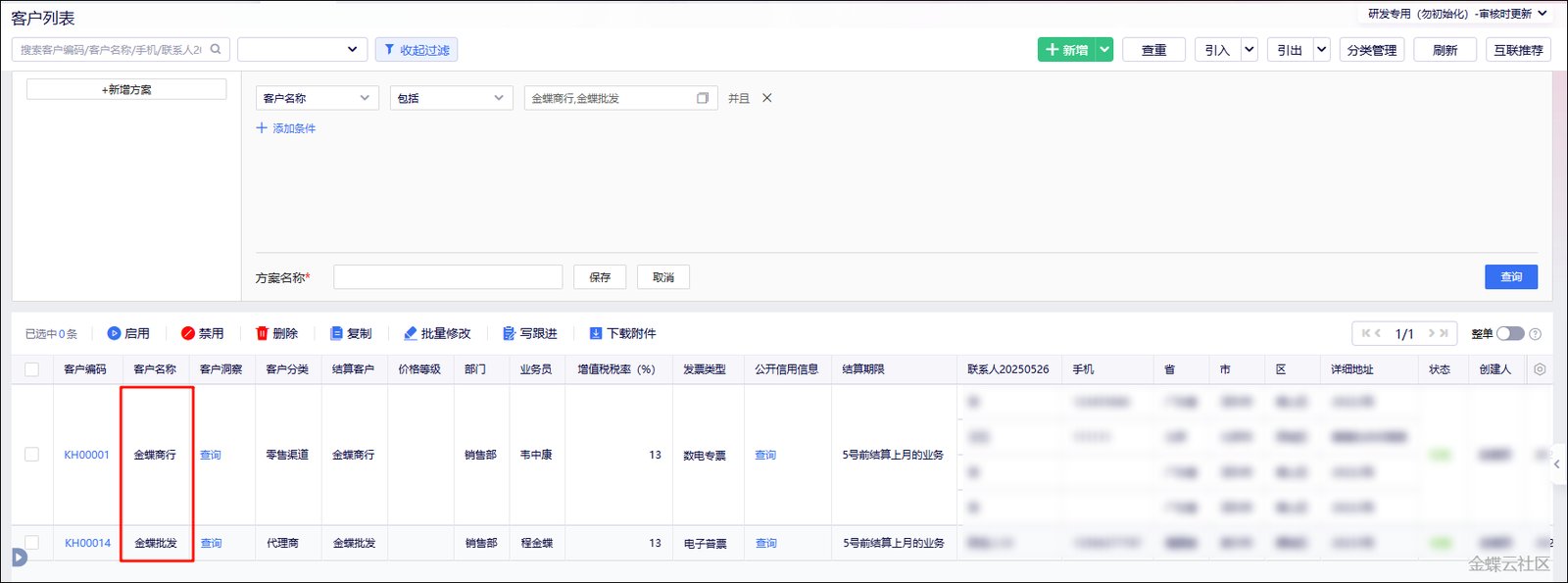Go to first page with pager icon

coord(1366,333)
